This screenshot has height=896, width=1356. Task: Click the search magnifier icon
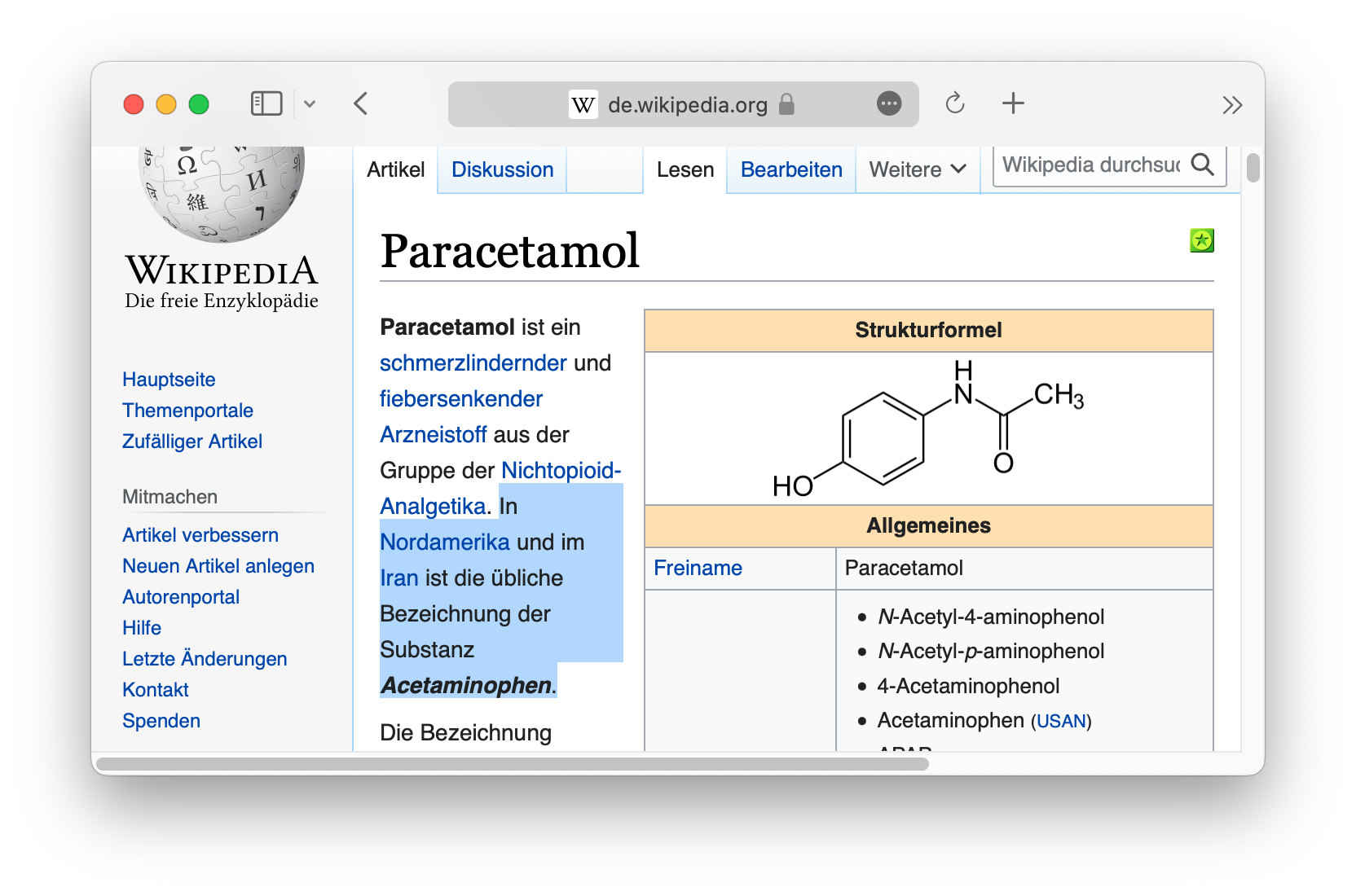pyautogui.click(x=1203, y=165)
